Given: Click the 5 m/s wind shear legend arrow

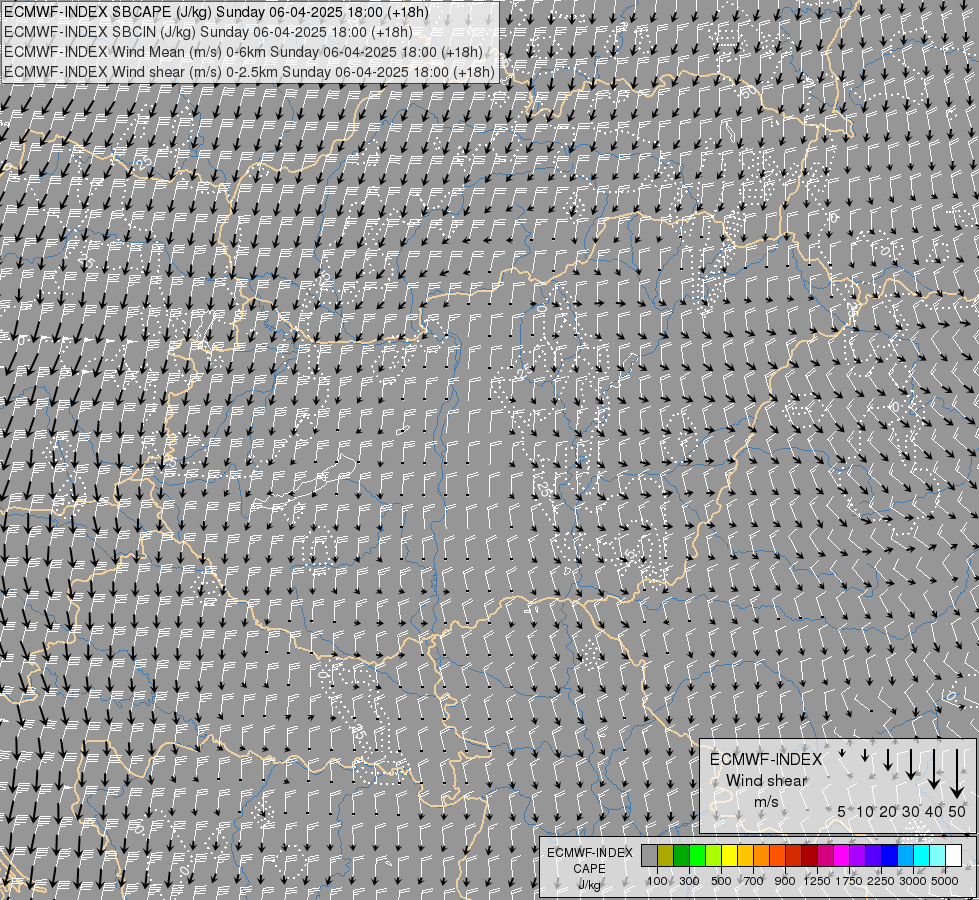Looking at the screenshot, I should 842,753.
